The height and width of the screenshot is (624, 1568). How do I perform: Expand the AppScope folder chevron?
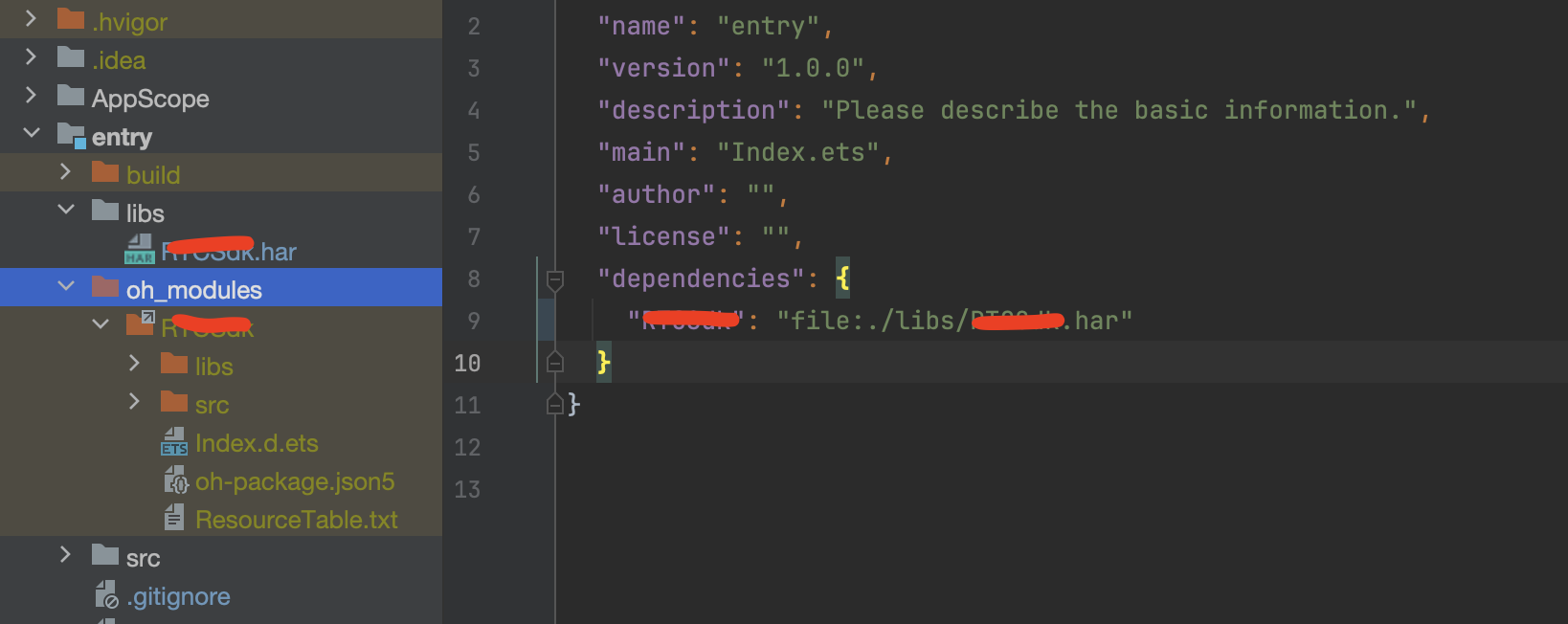[31, 95]
